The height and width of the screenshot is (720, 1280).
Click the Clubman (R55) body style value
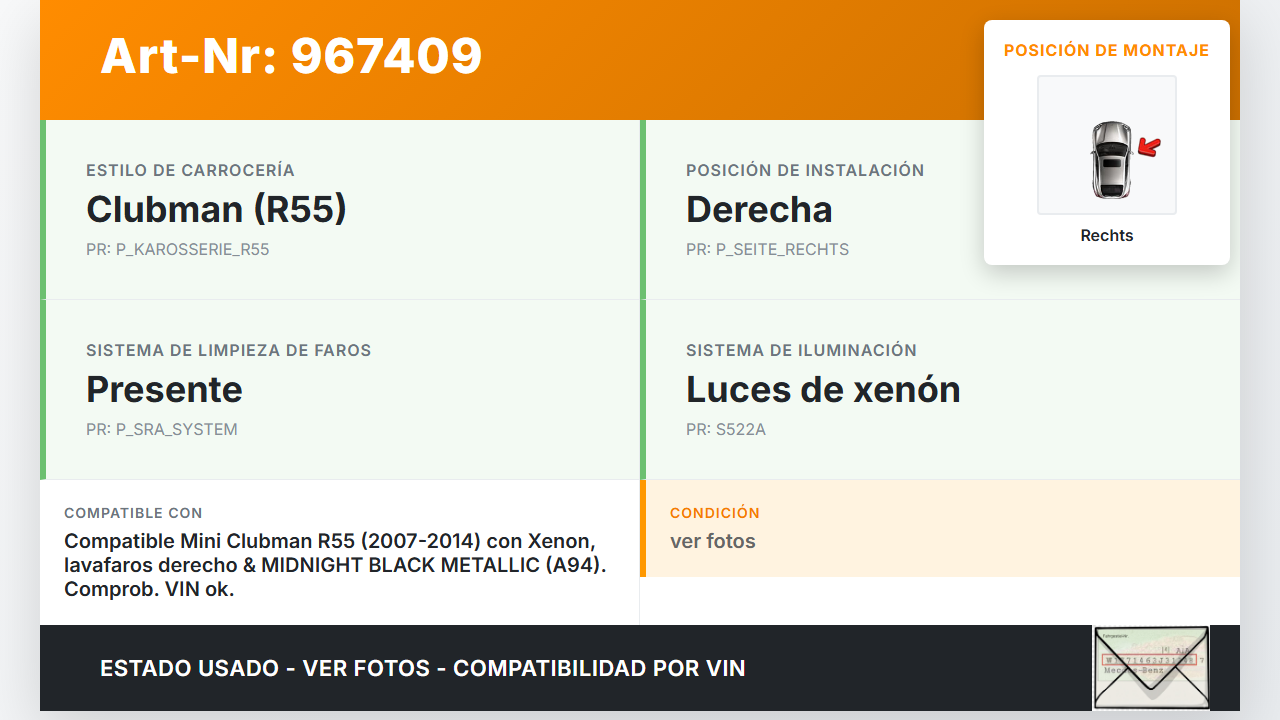click(x=216, y=209)
